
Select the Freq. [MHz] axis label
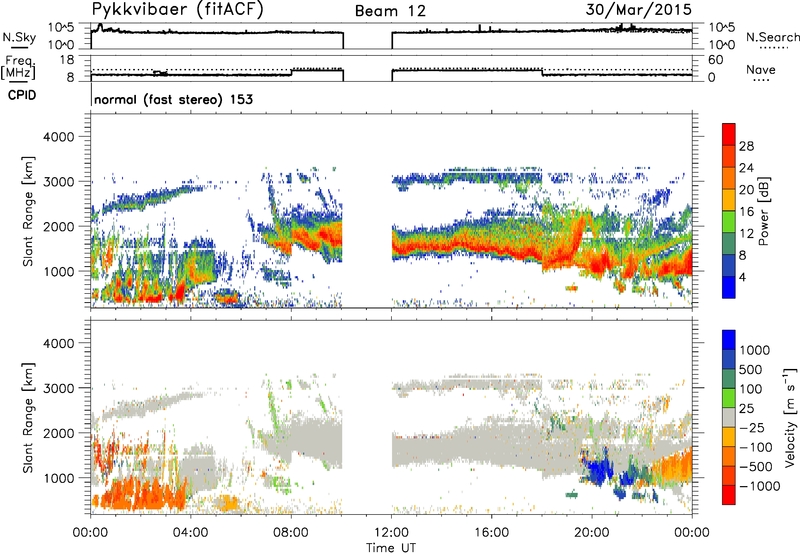(19, 67)
